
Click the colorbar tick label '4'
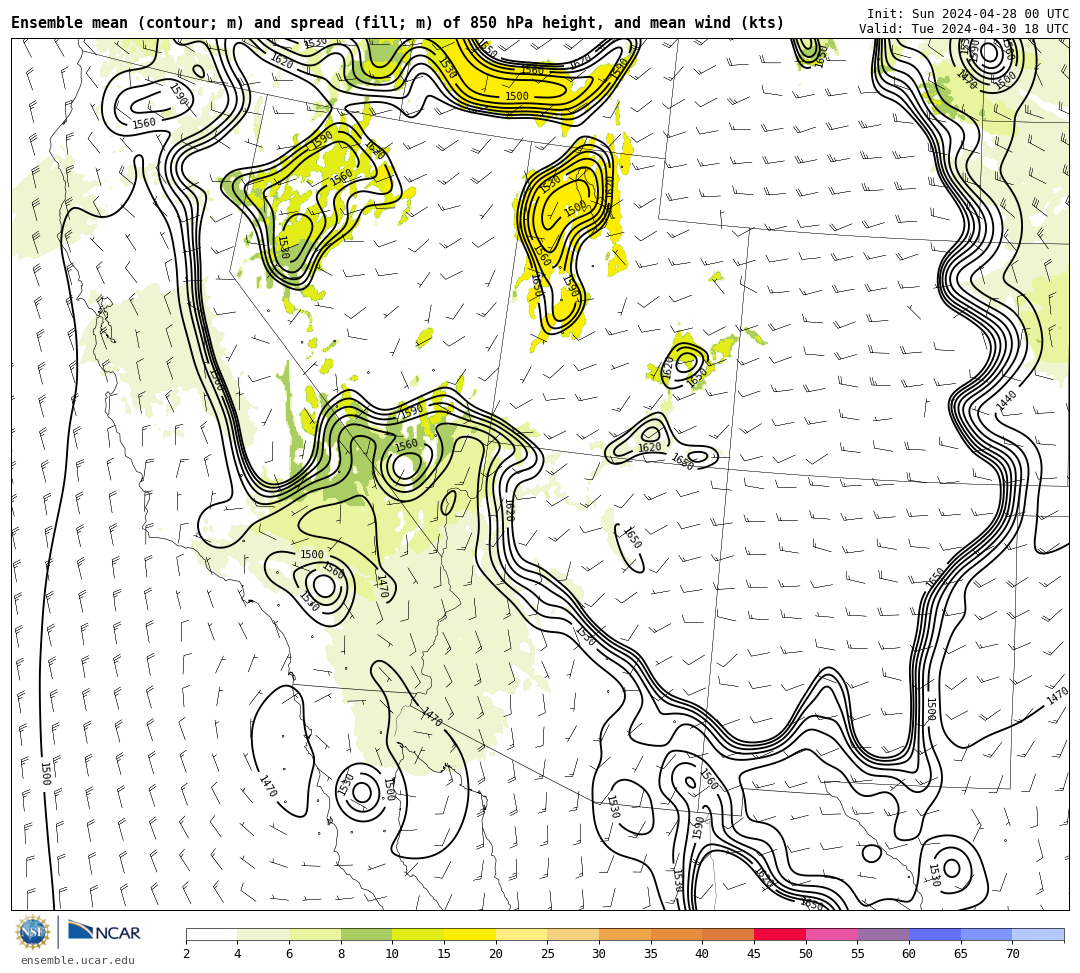pyautogui.click(x=238, y=954)
